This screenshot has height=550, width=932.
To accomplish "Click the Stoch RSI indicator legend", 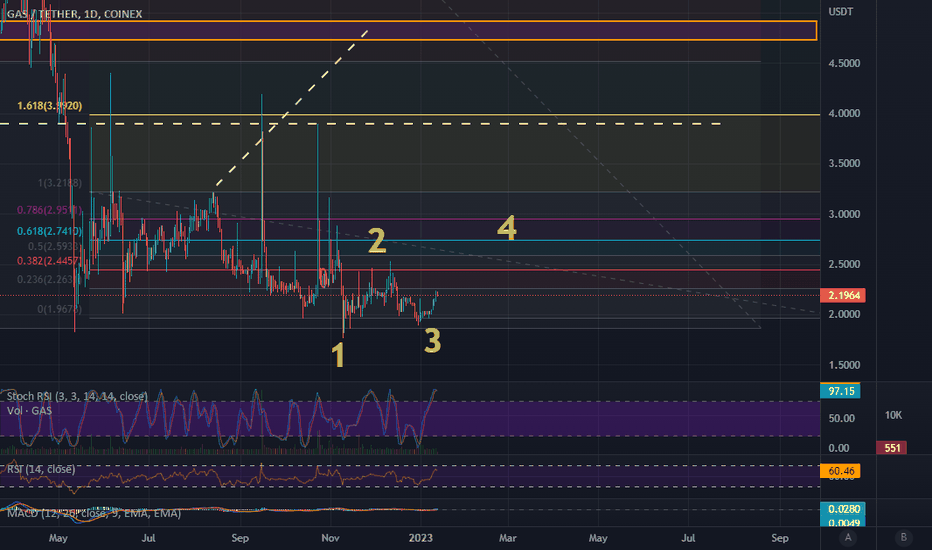I will [x=77, y=396].
